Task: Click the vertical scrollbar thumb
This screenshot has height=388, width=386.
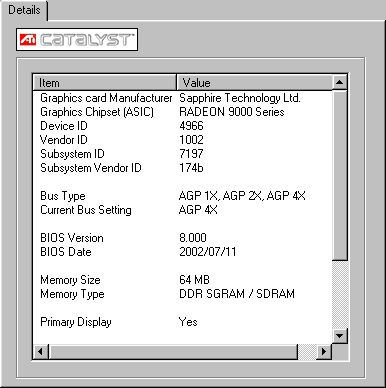Action: 340,175
